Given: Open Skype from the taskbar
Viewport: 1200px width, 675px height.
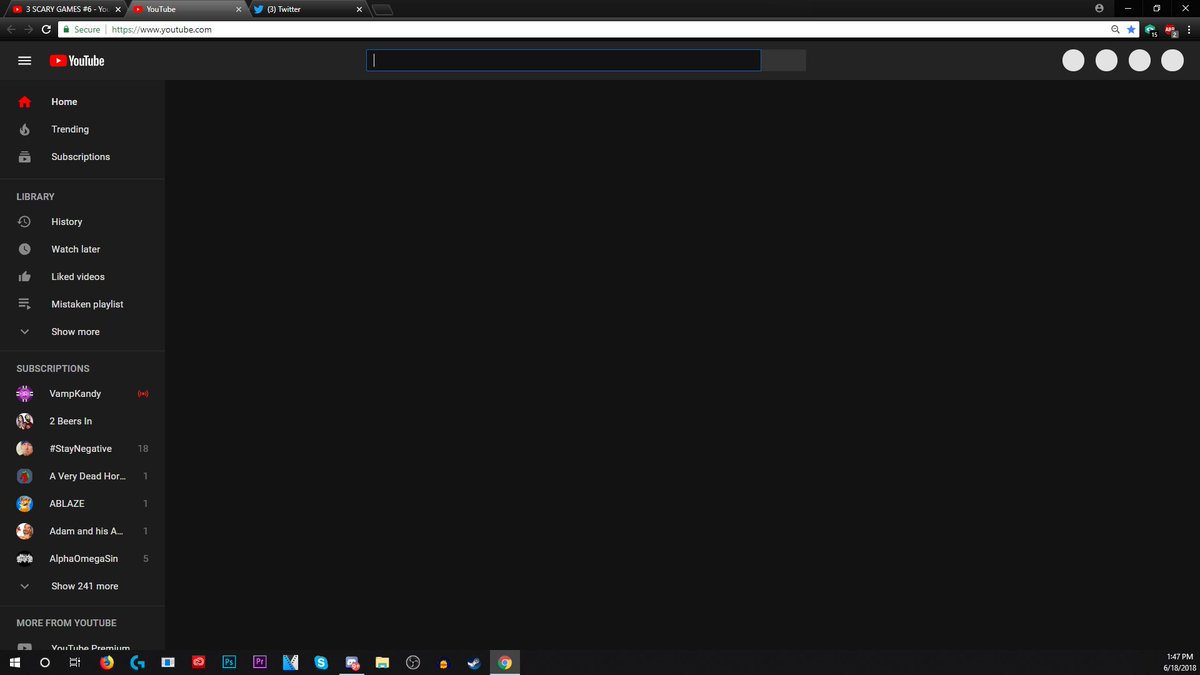Looking at the screenshot, I should click(x=321, y=662).
